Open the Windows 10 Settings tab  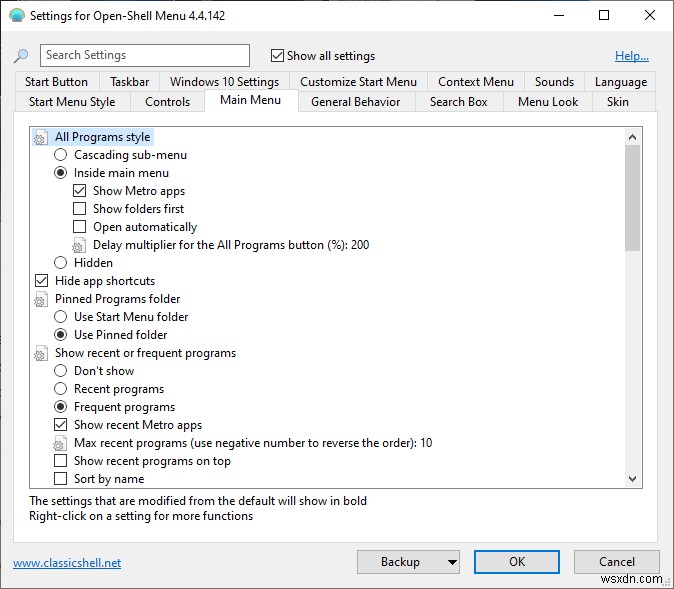224,82
